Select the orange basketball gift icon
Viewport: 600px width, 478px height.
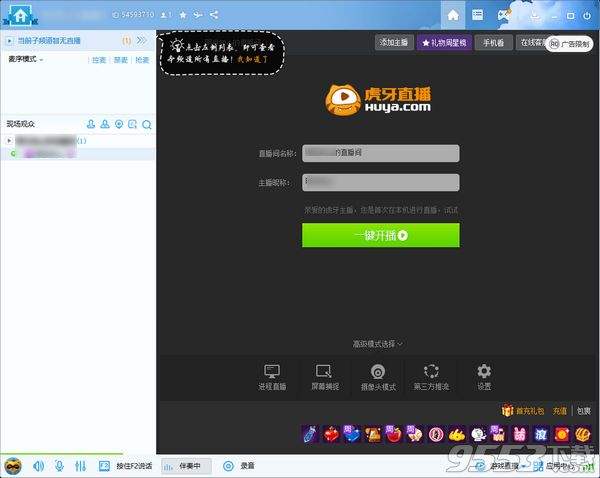582,434
